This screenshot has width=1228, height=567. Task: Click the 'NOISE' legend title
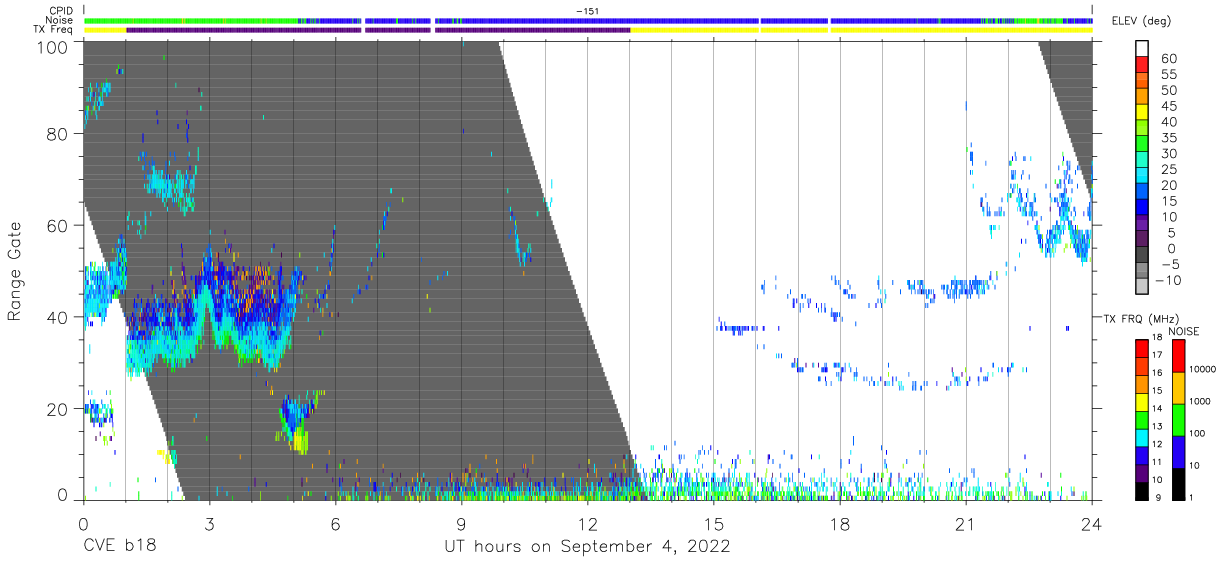tap(1184, 331)
